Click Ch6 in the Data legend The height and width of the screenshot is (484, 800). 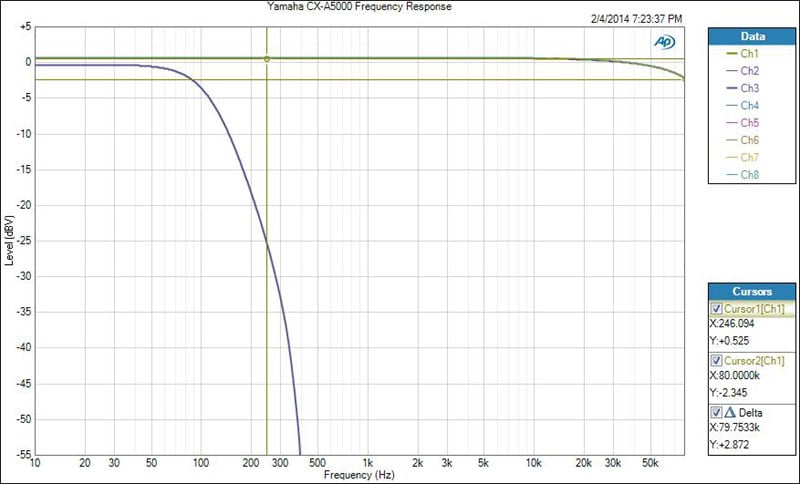click(750, 140)
